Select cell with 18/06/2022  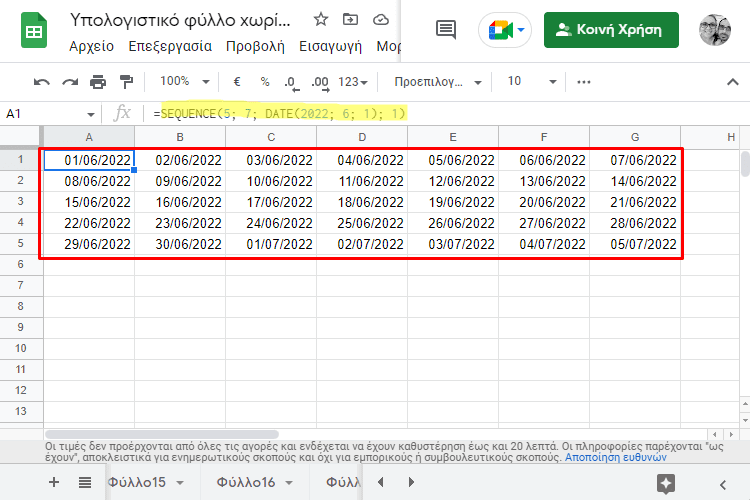pyautogui.click(x=362, y=202)
